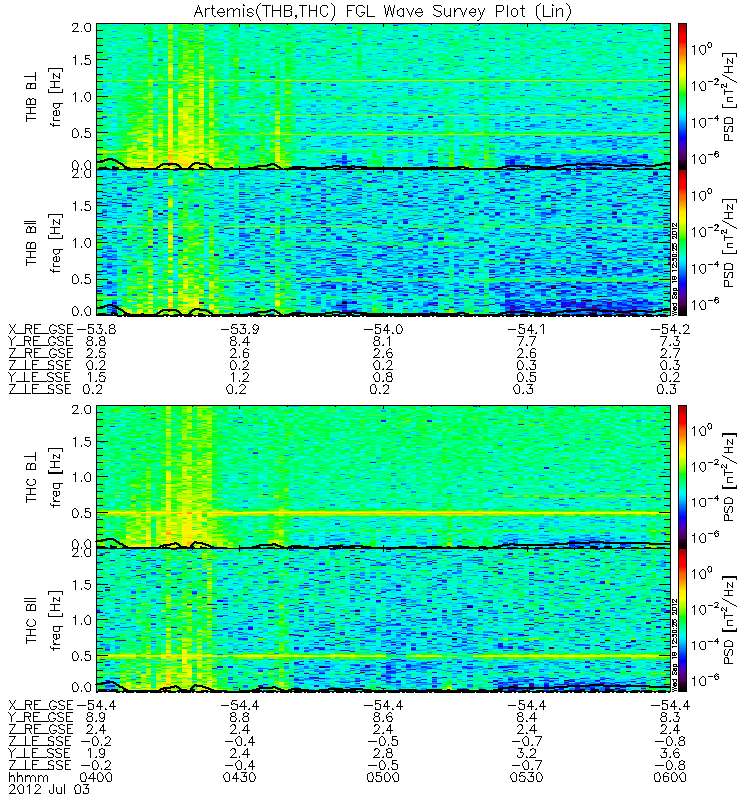
Task: Click the Y_LE_SSE value '3.6'
Action: [x=669, y=754]
